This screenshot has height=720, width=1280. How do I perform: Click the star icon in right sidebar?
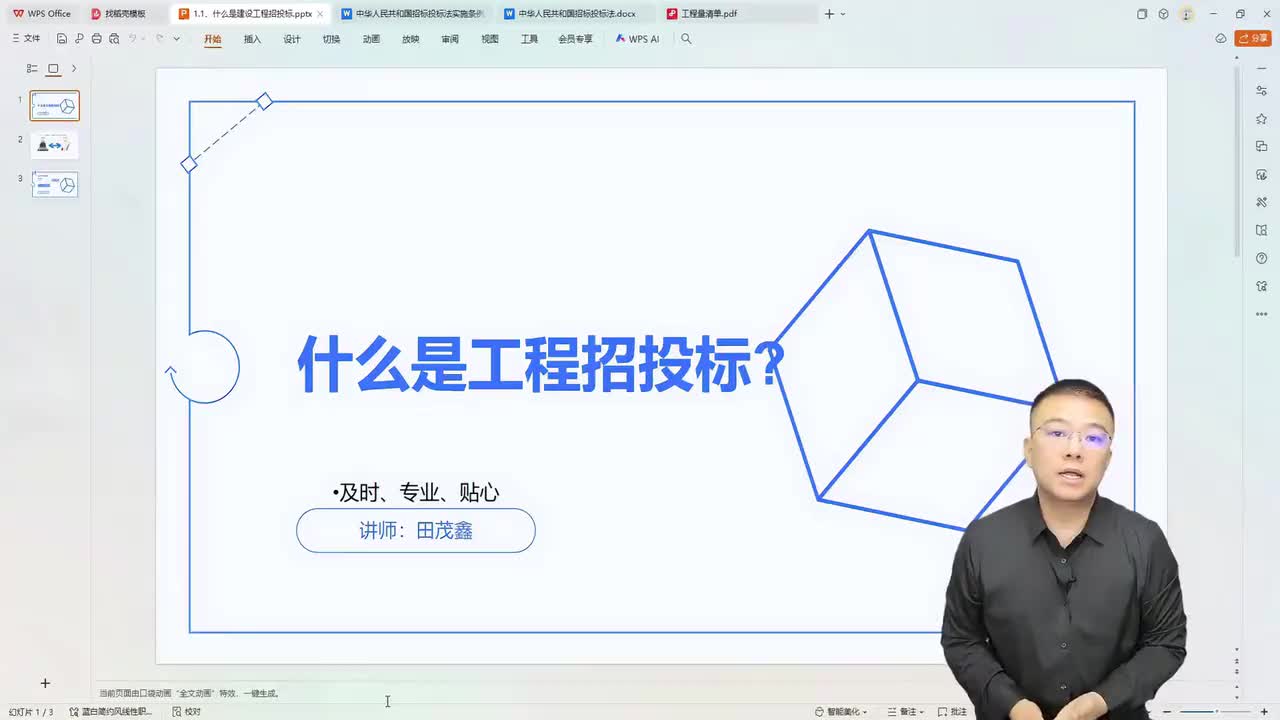point(1262,119)
